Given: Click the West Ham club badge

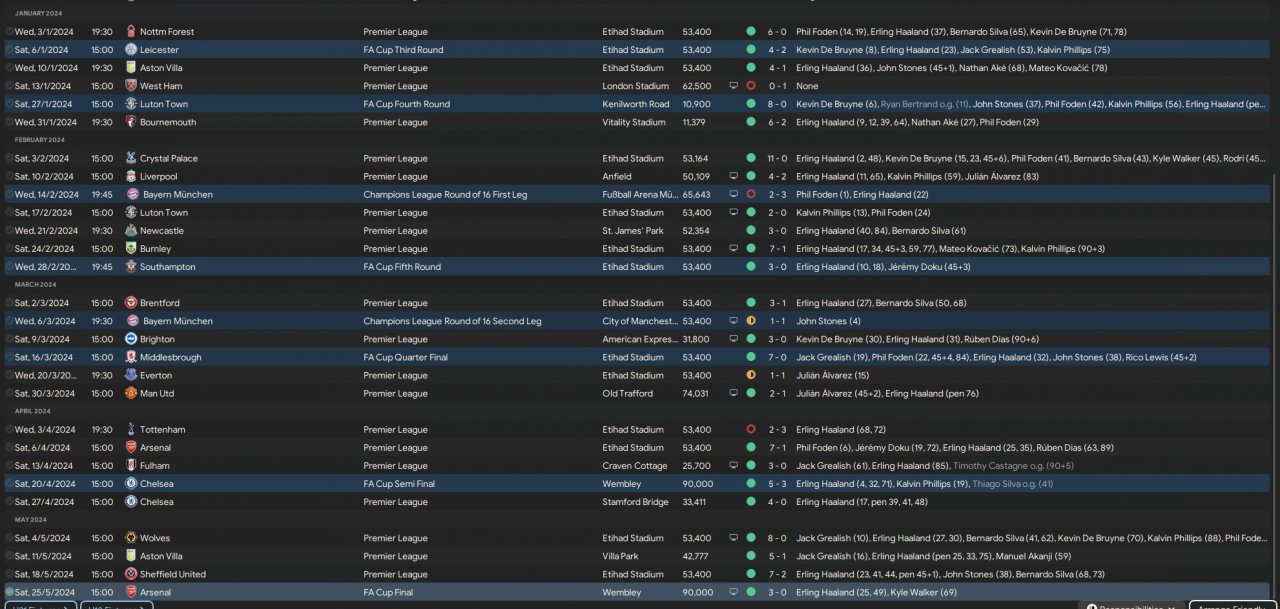Looking at the screenshot, I should click(131, 86).
